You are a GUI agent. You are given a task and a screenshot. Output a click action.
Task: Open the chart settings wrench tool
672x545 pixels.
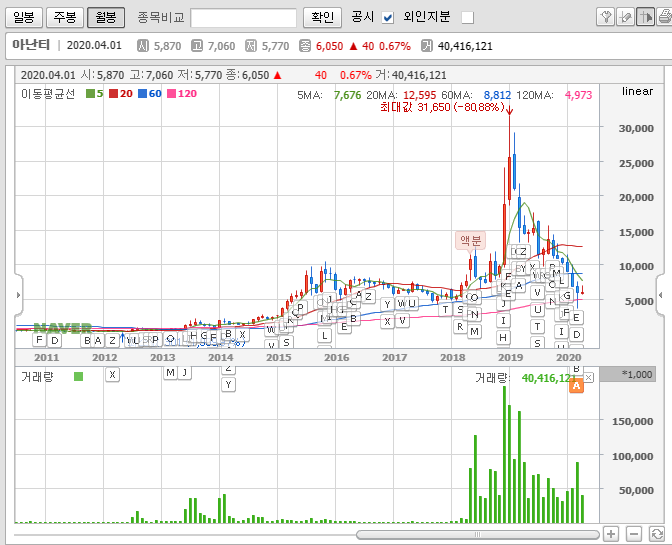[x=606, y=17]
